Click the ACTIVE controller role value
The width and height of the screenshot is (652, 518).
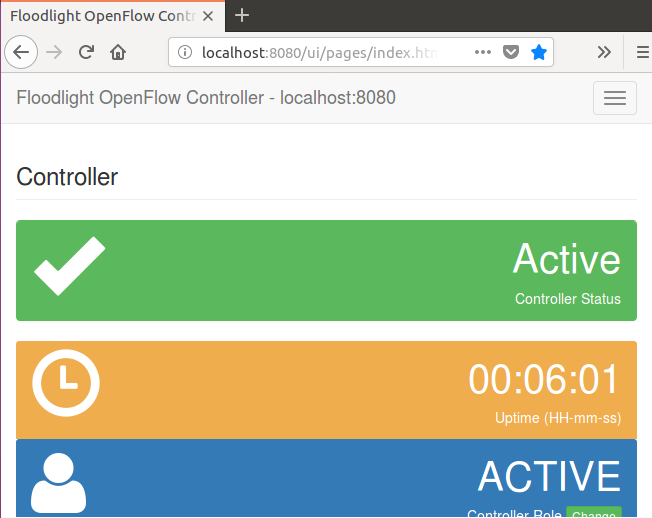[x=549, y=476]
